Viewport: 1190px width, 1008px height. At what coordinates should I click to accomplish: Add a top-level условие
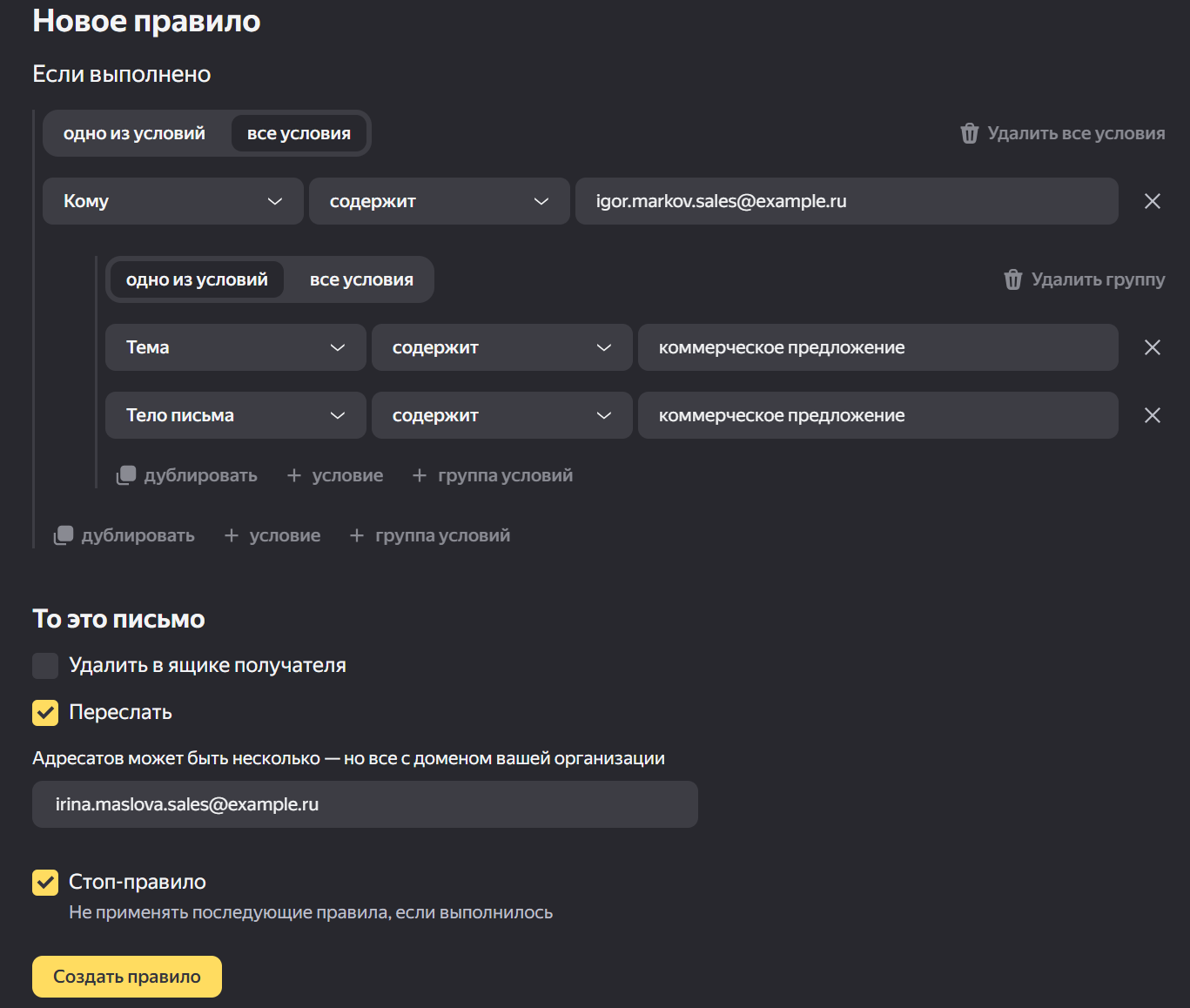click(x=272, y=535)
